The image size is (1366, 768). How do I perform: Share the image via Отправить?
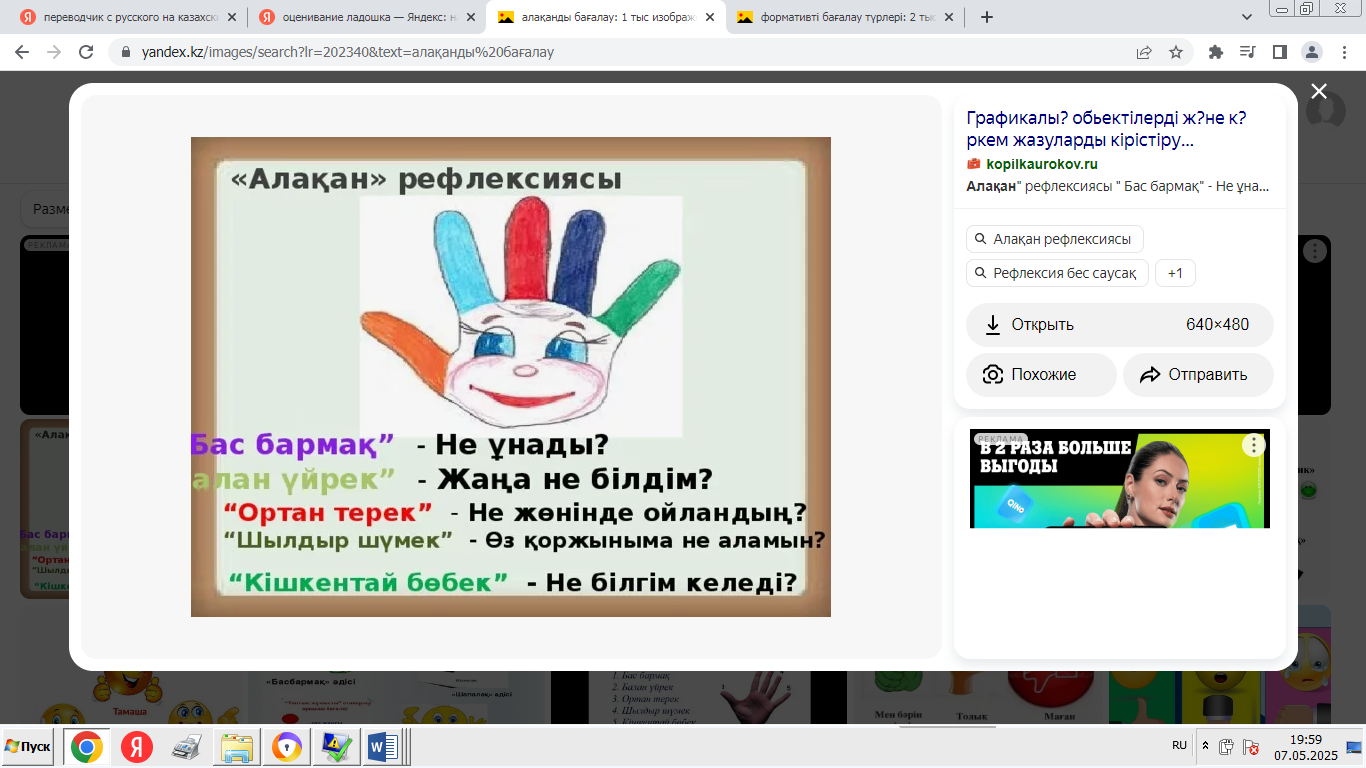tap(1198, 375)
